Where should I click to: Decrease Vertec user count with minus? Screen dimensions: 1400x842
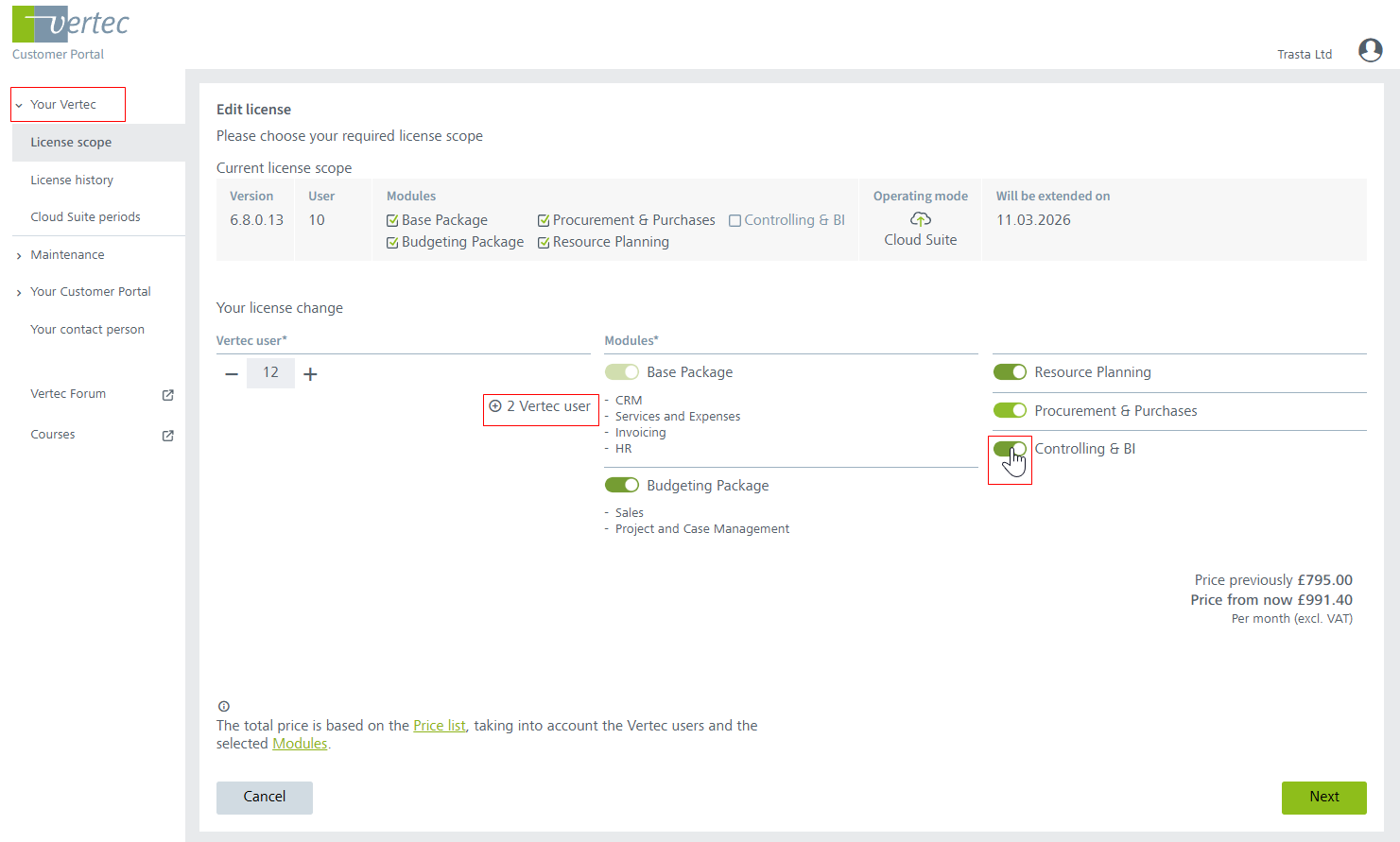232,374
